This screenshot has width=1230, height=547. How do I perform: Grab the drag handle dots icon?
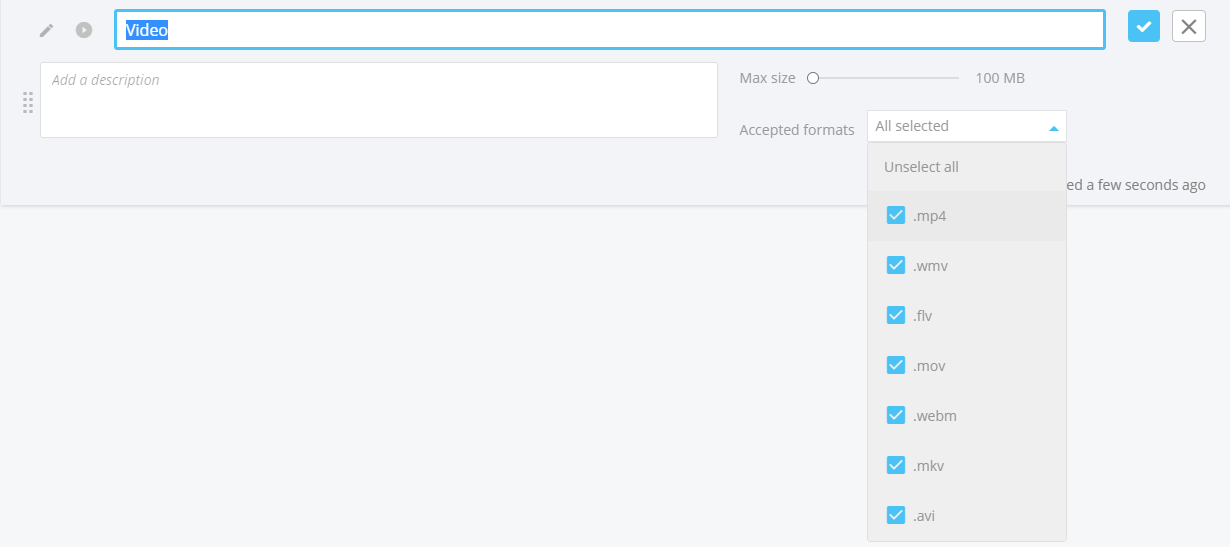(x=28, y=102)
